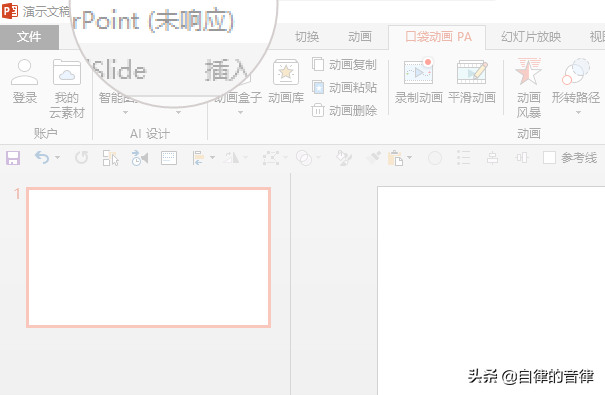Open 平滑动画 tool
Viewport: 605px width, 395px height.
(472, 81)
